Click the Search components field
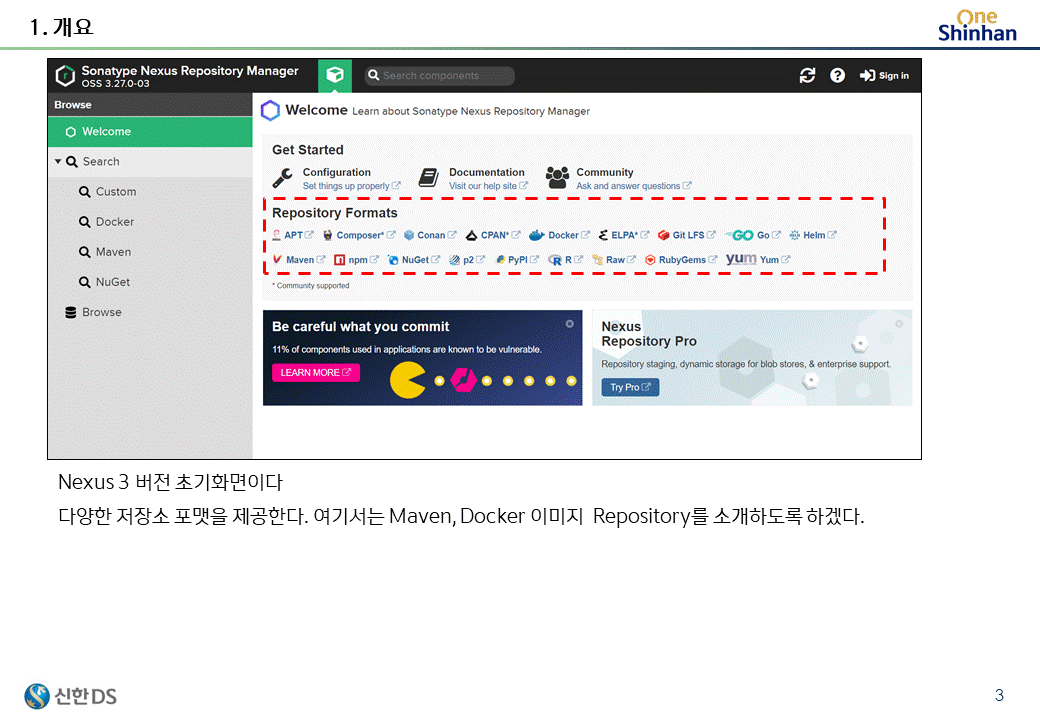1040x720 pixels. (x=440, y=76)
